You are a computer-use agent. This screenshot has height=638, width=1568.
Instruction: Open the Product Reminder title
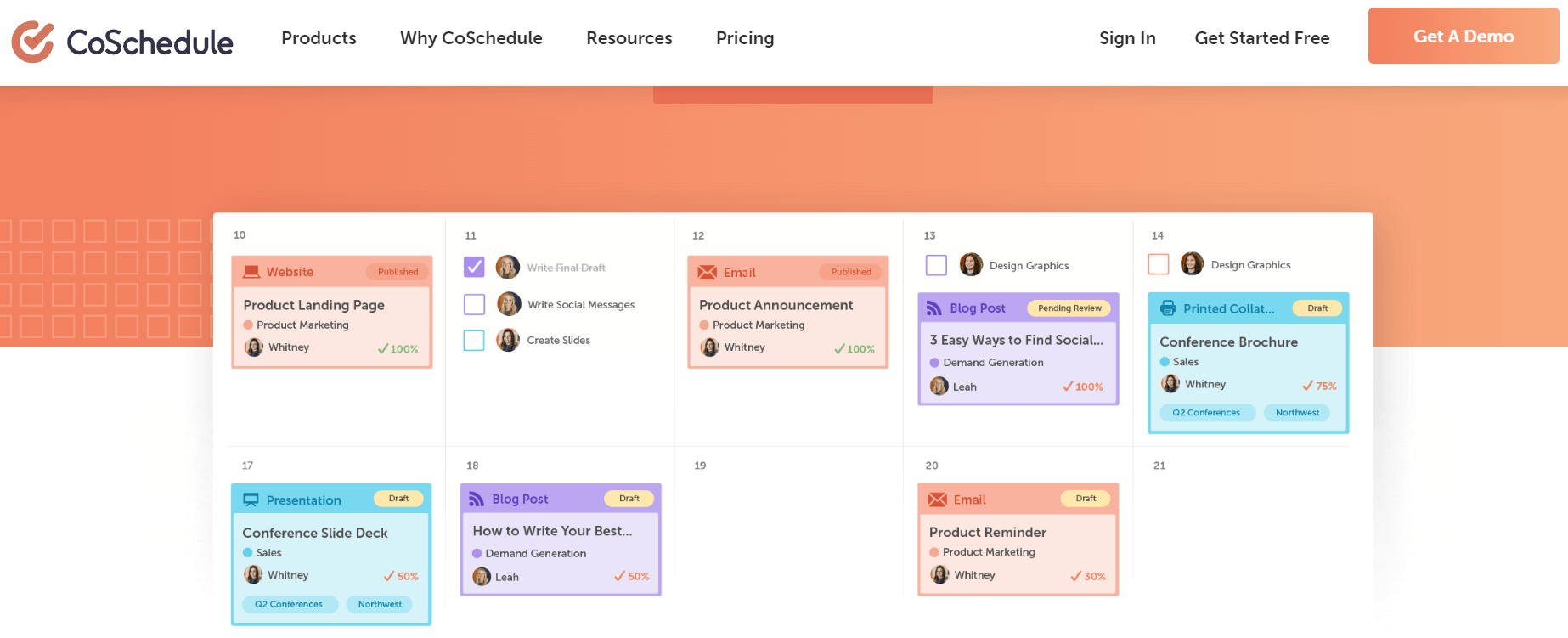(x=987, y=532)
